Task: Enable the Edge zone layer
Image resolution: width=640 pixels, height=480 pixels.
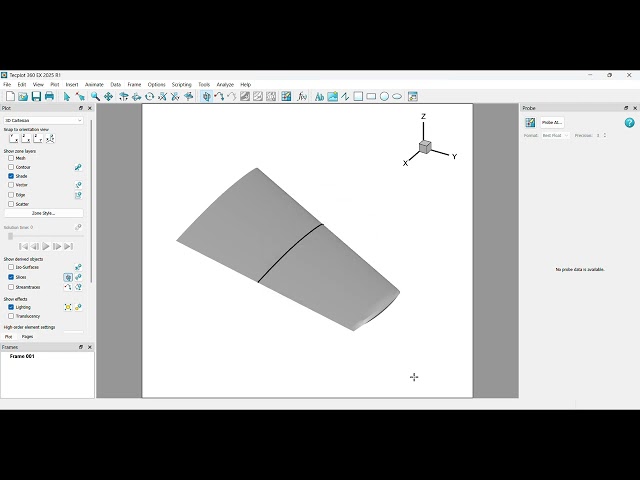Action: tap(11, 195)
